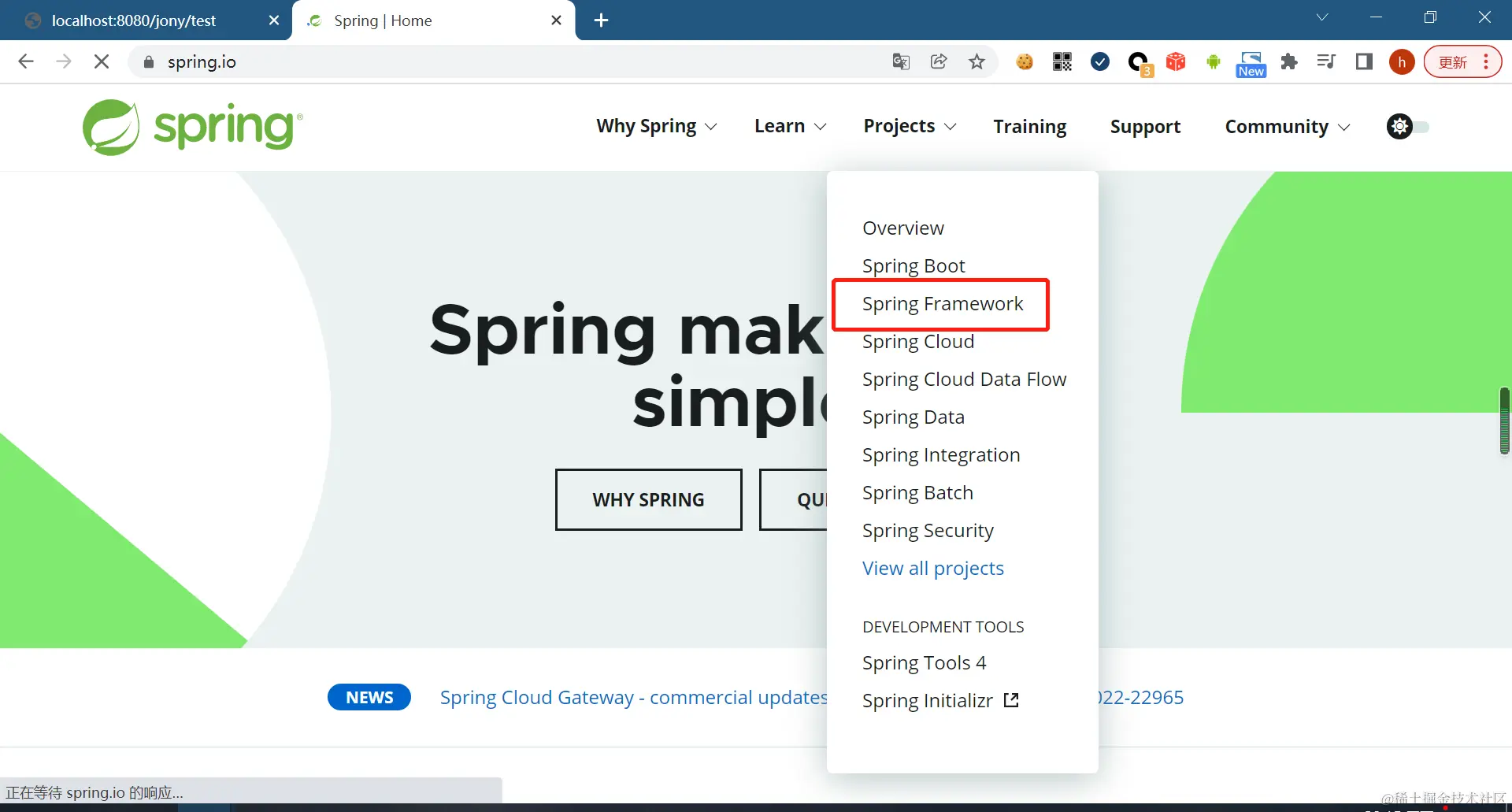Open Spring Cloud from the dropdown
The width and height of the screenshot is (1512, 812).
pos(918,342)
